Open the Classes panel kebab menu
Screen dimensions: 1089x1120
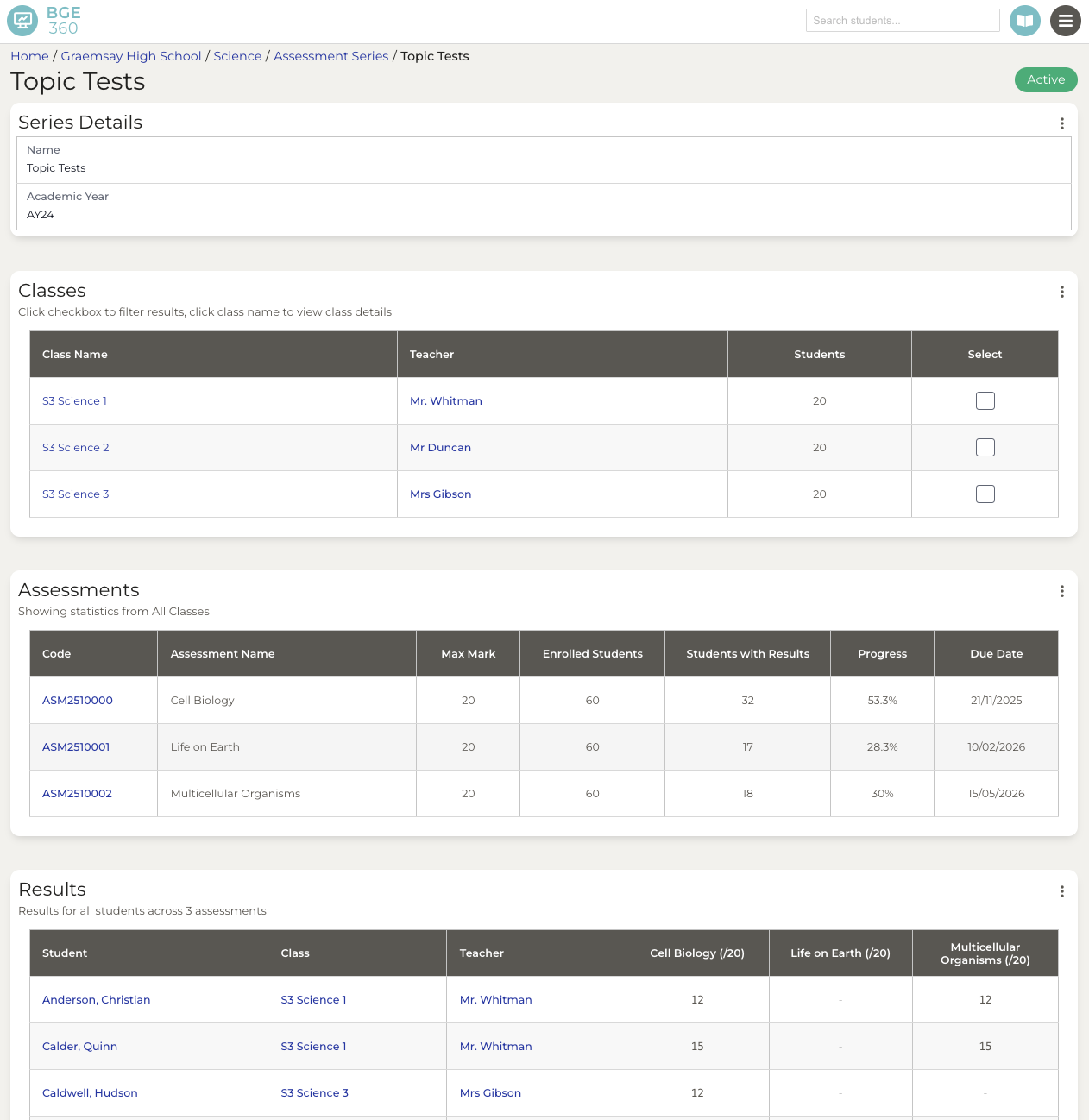pos(1062,292)
